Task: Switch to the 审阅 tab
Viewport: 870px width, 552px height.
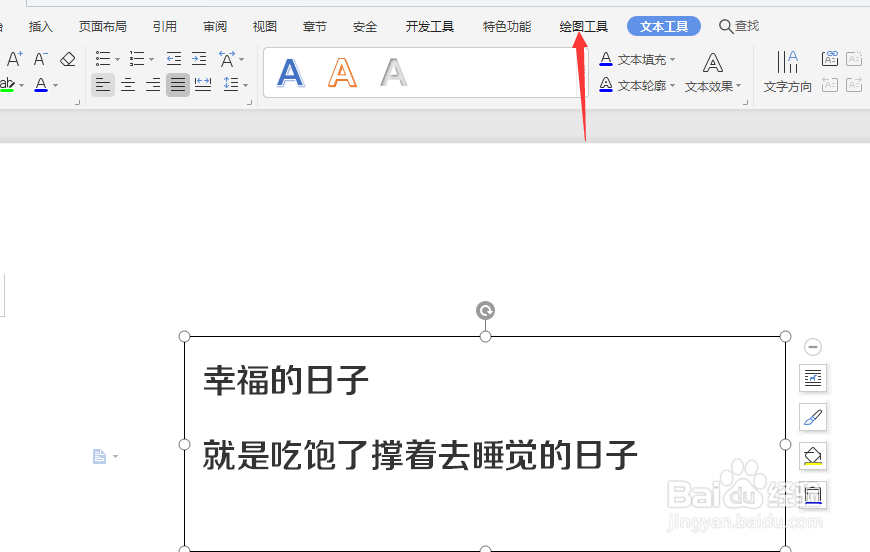Action: click(x=215, y=27)
